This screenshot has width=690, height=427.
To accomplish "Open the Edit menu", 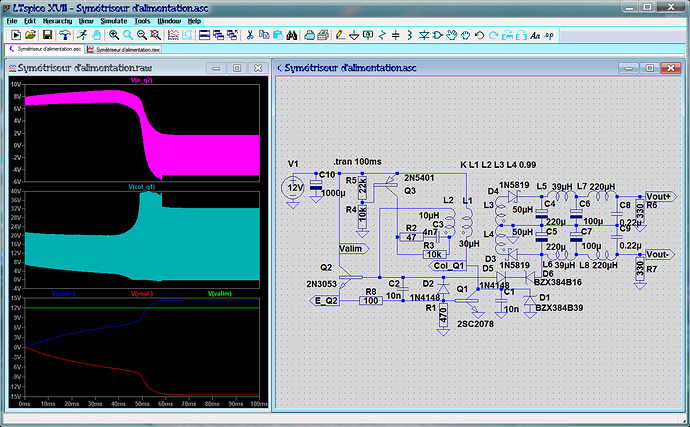I will 30,21.
